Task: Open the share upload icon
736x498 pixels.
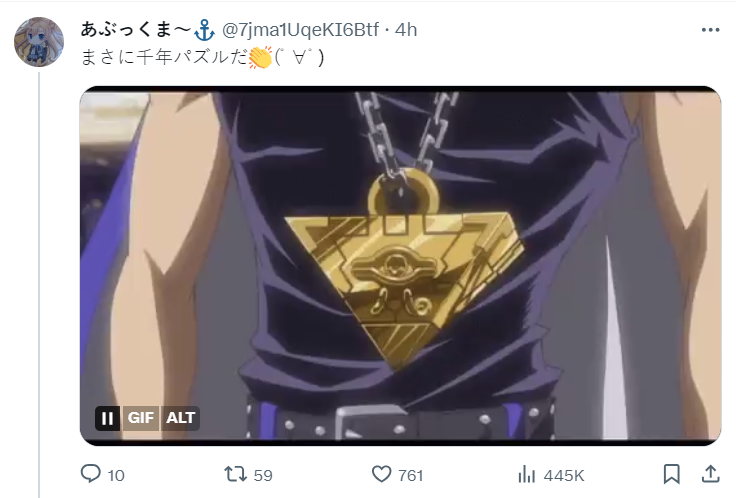Action: click(711, 474)
